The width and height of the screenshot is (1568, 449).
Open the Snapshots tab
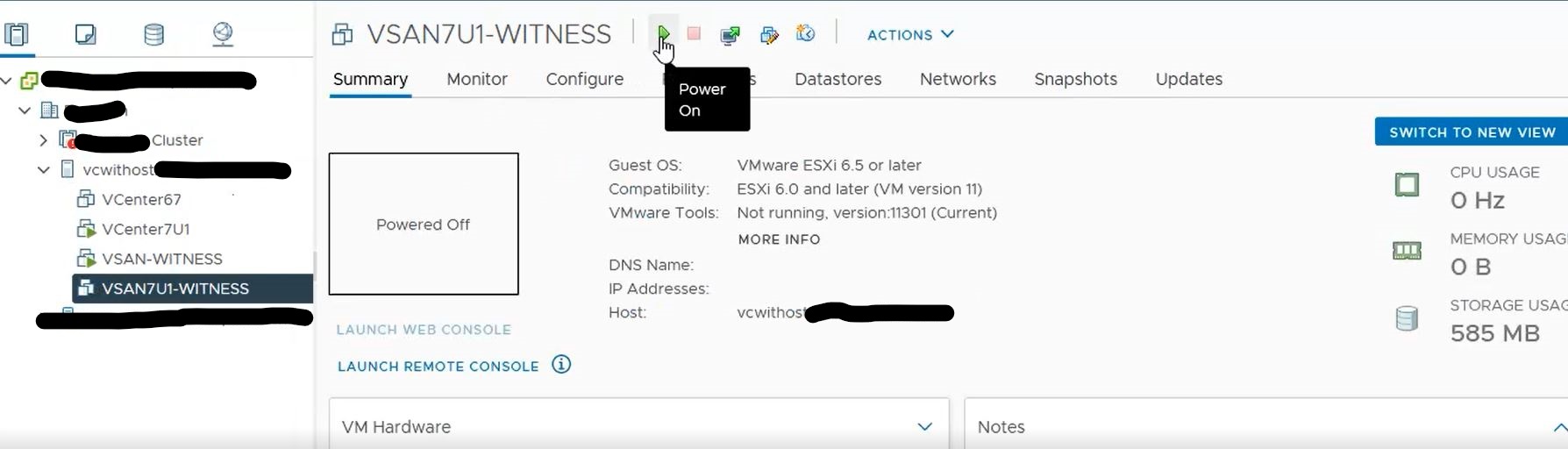click(x=1075, y=79)
